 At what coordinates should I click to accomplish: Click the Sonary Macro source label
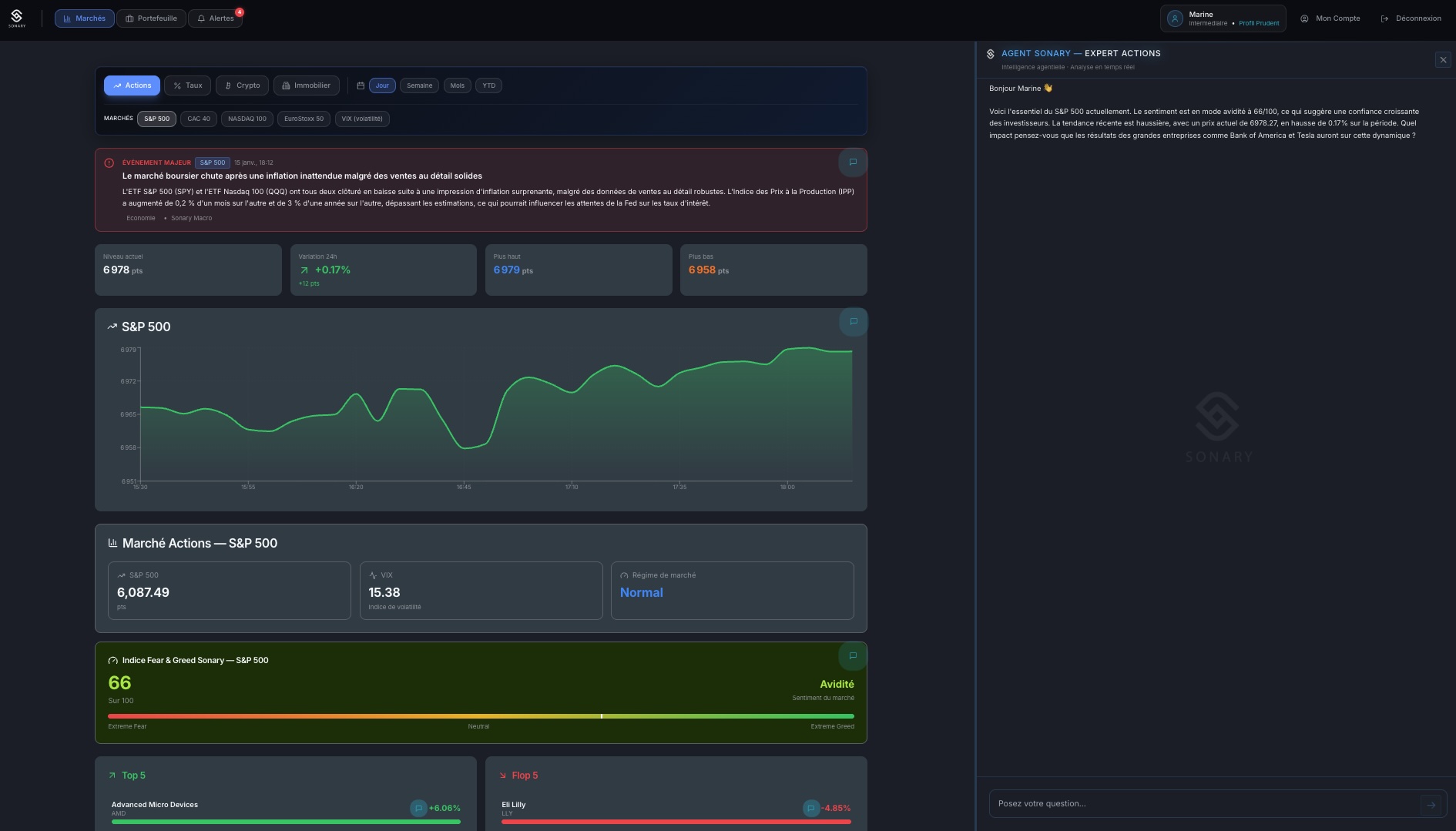click(x=191, y=218)
